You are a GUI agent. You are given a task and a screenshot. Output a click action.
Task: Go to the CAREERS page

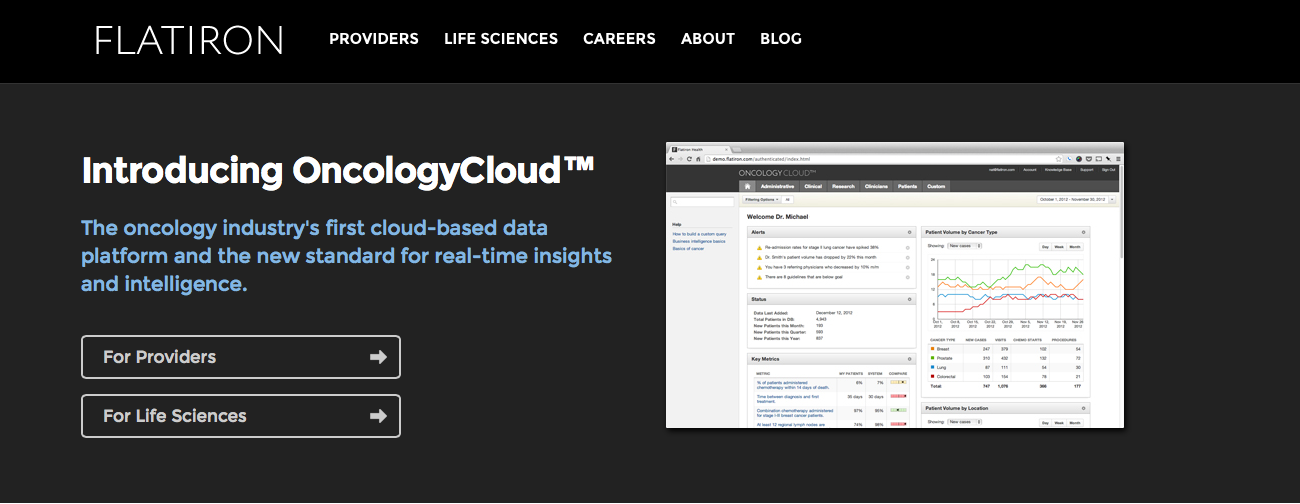point(619,39)
